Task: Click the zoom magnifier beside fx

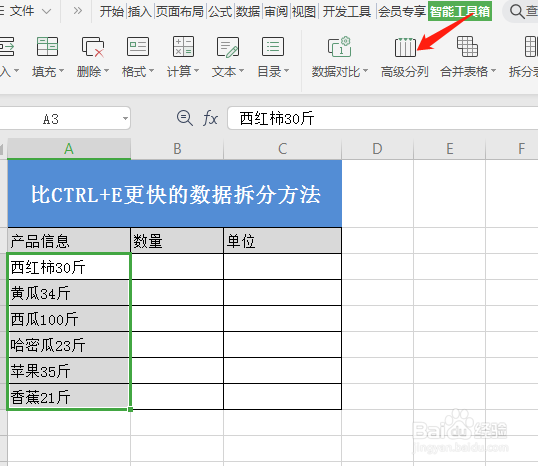Action: [x=185, y=118]
